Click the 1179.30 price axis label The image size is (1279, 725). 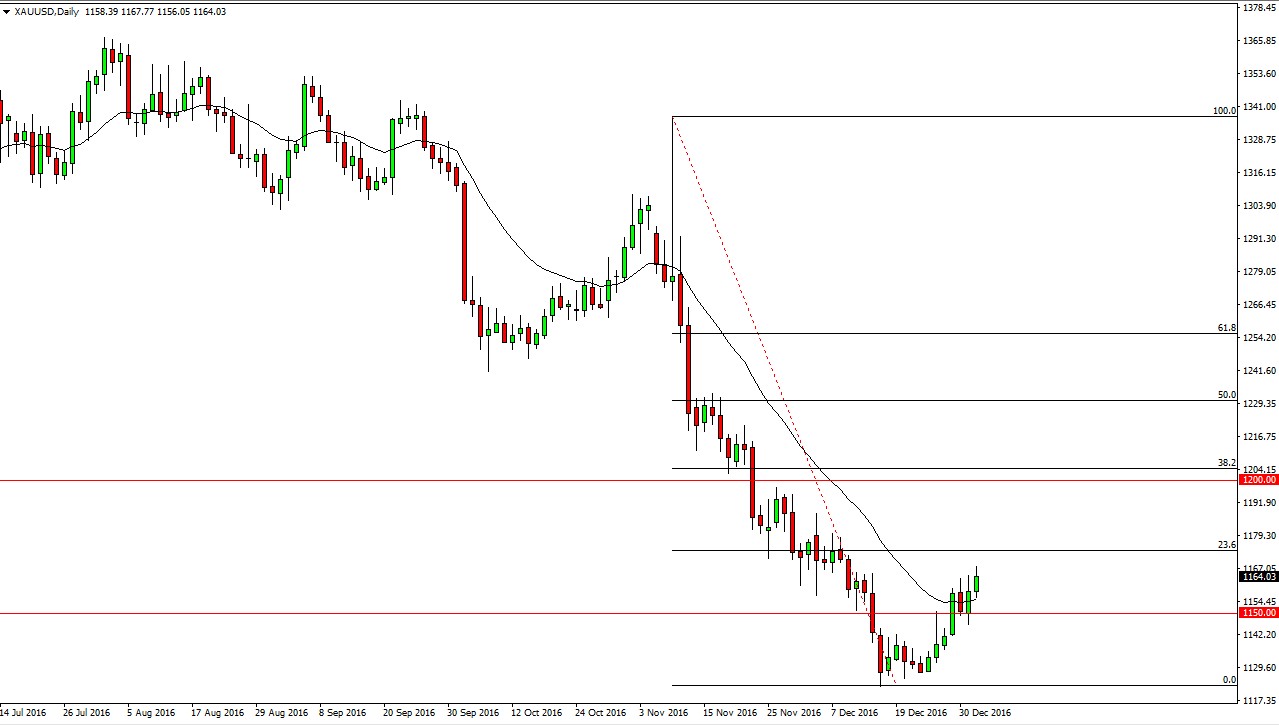[1260, 536]
